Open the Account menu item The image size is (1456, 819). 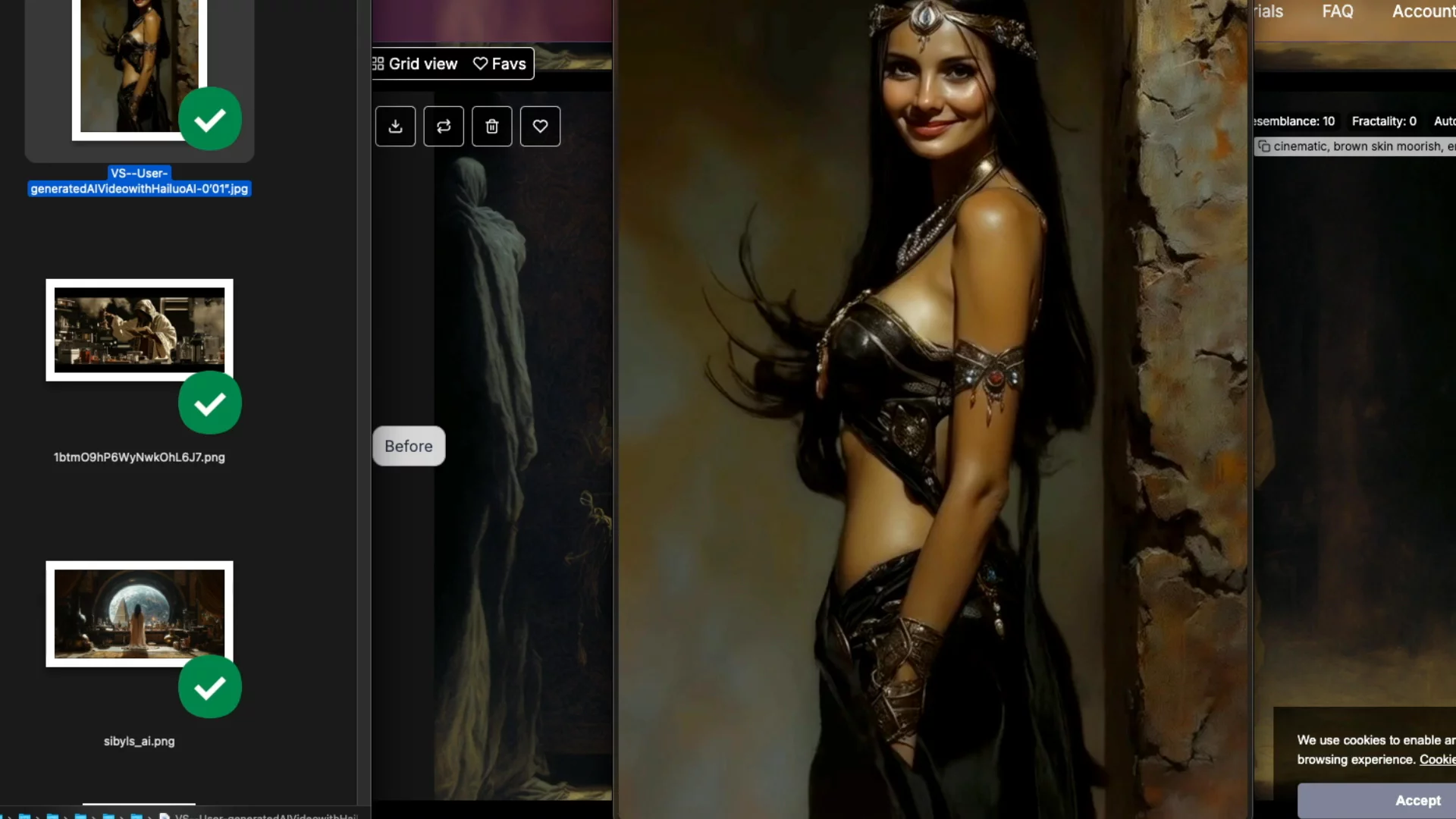(x=1423, y=11)
